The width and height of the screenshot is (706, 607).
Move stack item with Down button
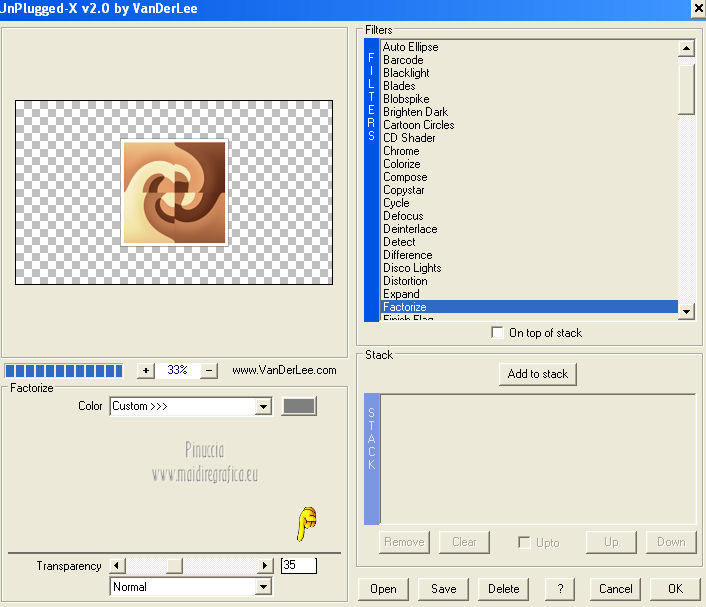[x=671, y=542]
